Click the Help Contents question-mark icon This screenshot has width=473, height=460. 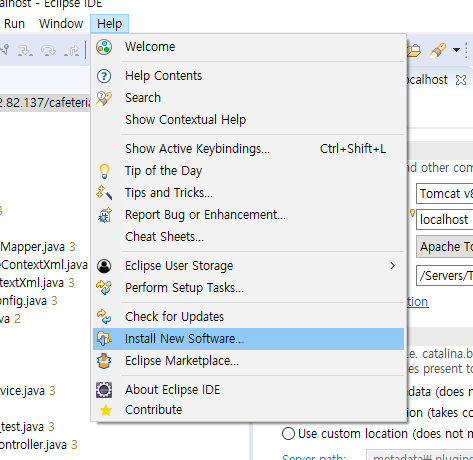(104, 76)
